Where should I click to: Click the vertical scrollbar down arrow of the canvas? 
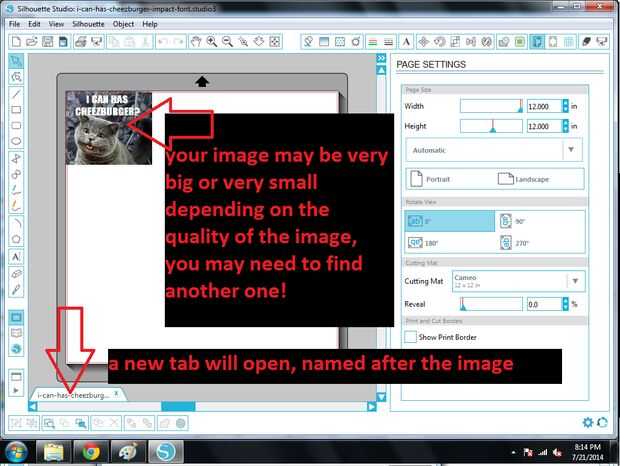381,397
